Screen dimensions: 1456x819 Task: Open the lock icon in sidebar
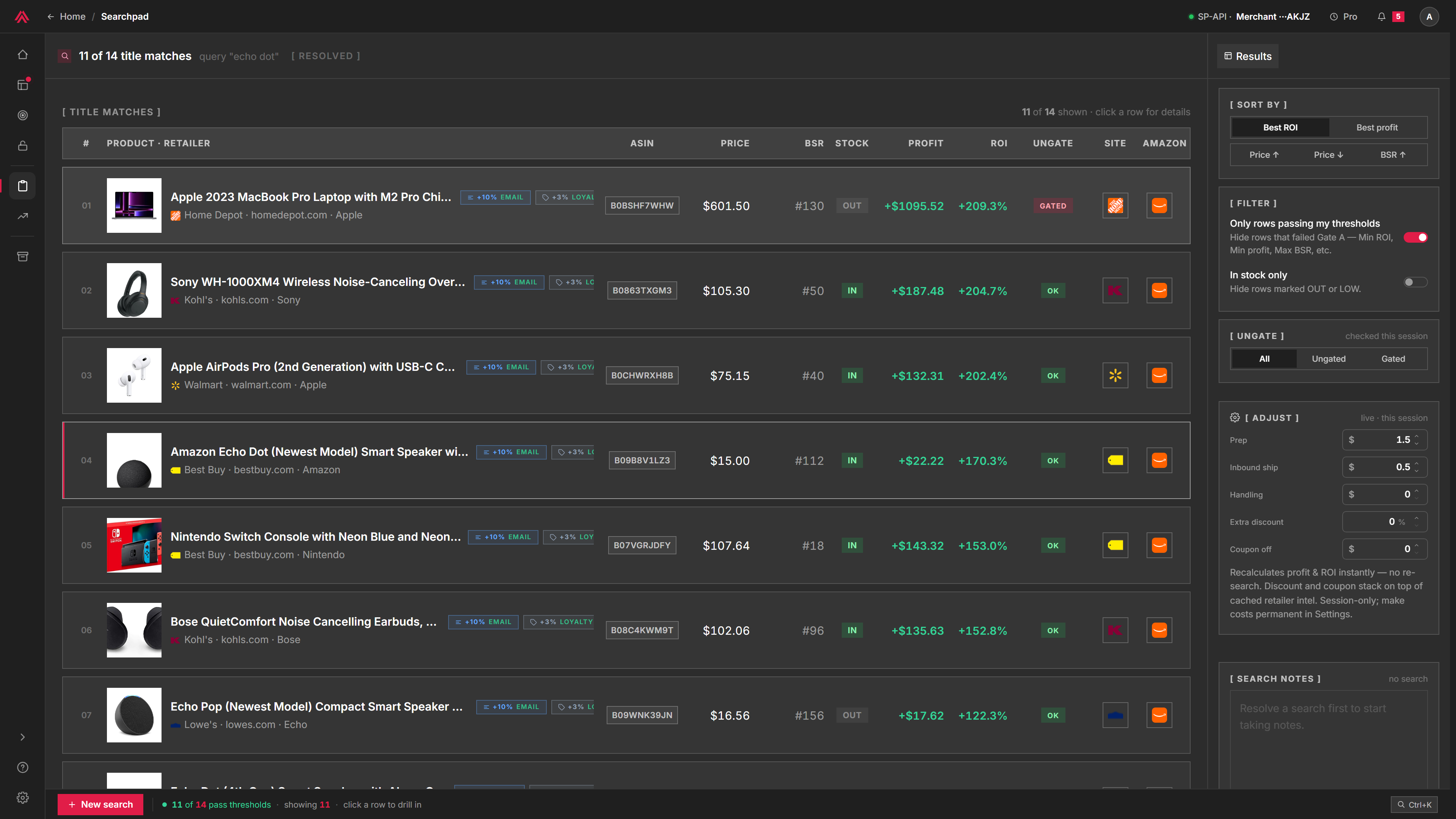[x=23, y=146]
